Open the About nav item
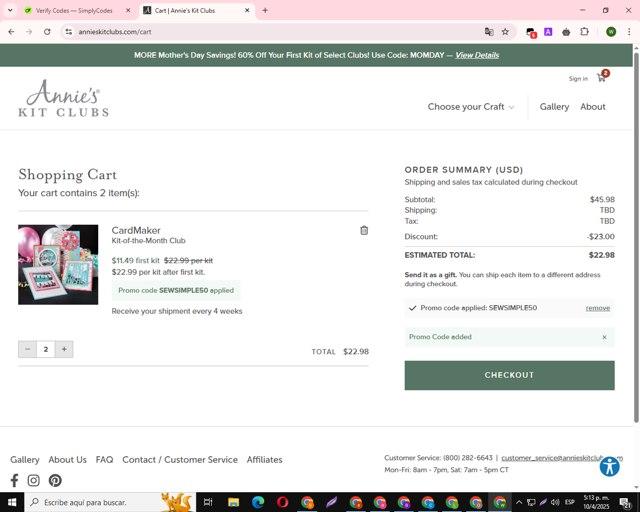 tap(593, 107)
